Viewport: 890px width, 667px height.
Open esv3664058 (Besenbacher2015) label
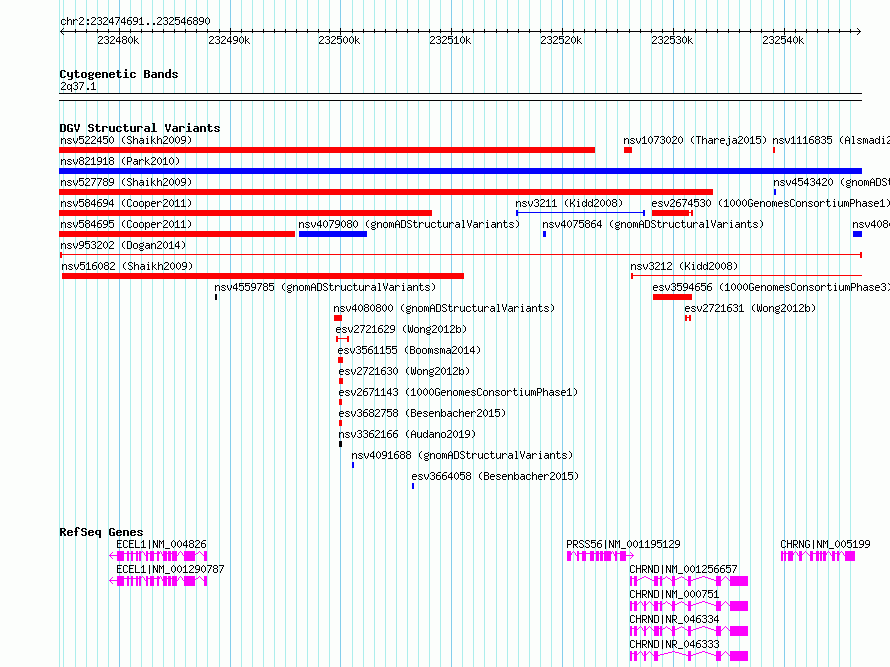tap(495, 476)
